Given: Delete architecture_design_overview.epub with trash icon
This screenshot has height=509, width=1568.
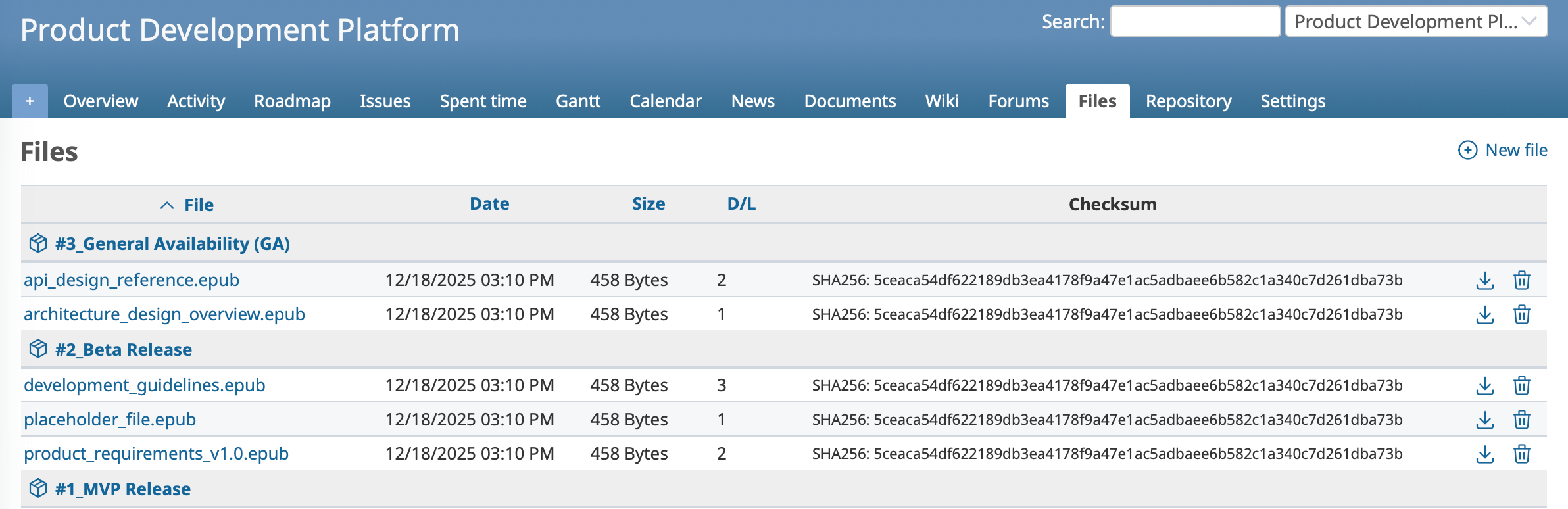Looking at the screenshot, I should pos(1522,314).
